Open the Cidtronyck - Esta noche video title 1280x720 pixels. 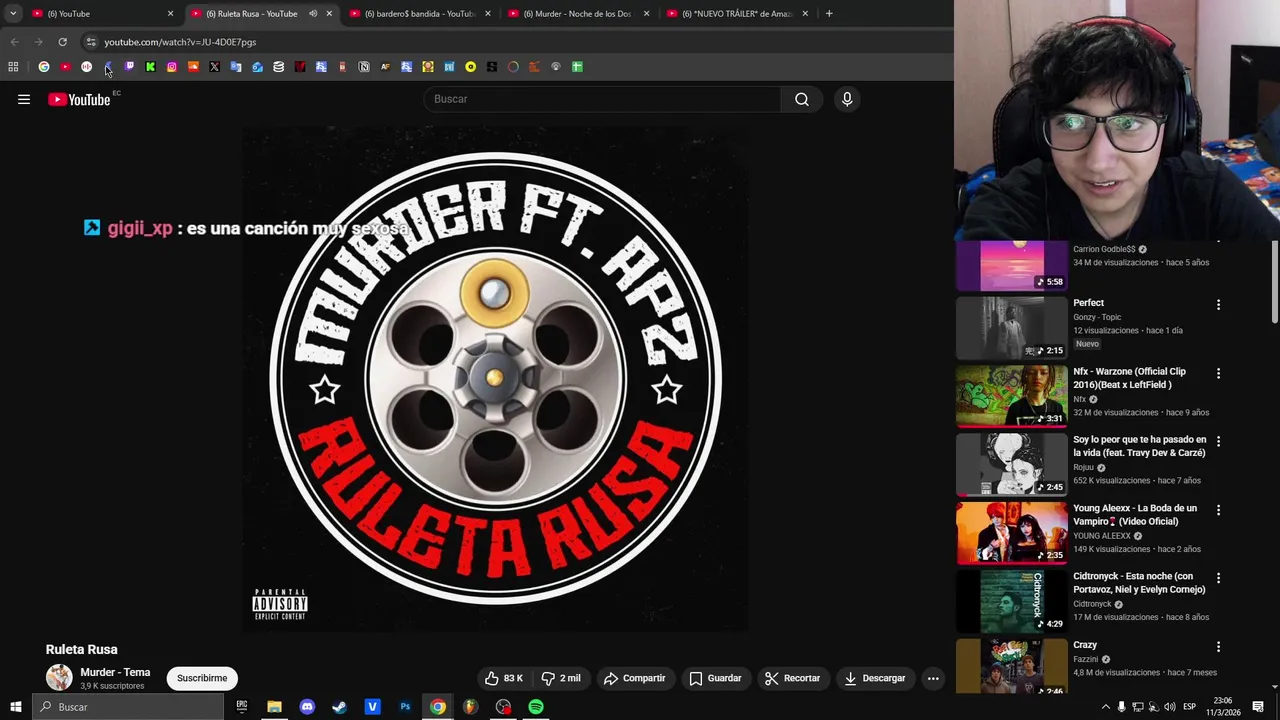pyautogui.click(x=1139, y=583)
